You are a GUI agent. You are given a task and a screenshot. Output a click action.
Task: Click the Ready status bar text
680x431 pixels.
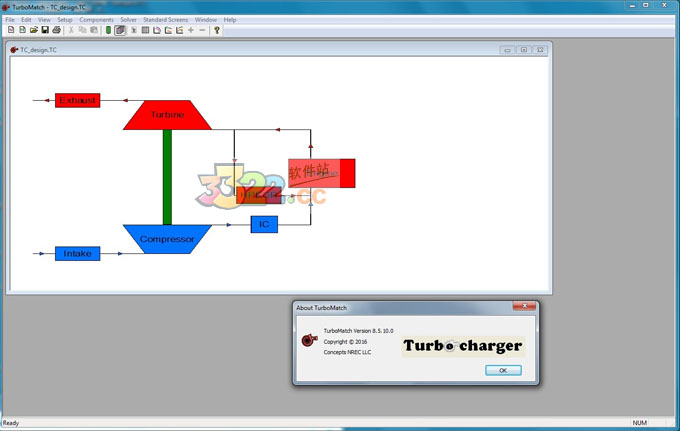pos(11,423)
